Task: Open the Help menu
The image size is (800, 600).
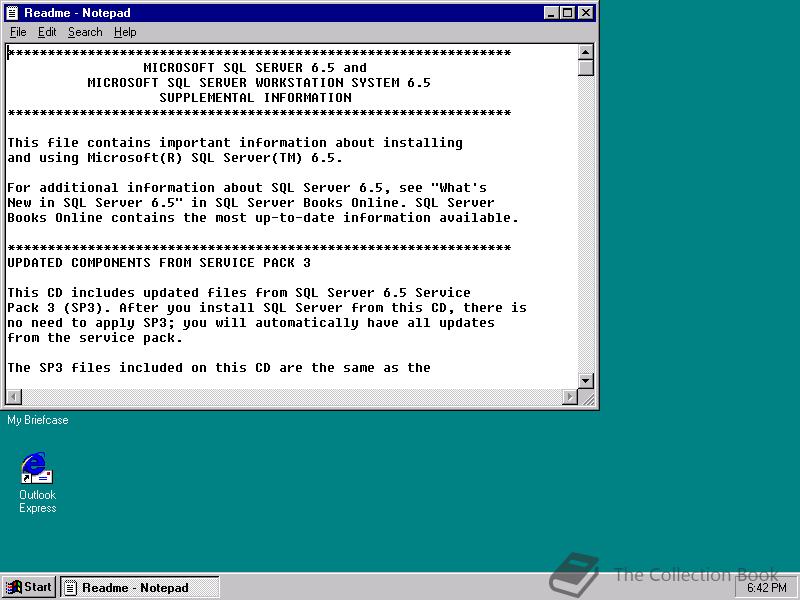Action: (x=125, y=32)
